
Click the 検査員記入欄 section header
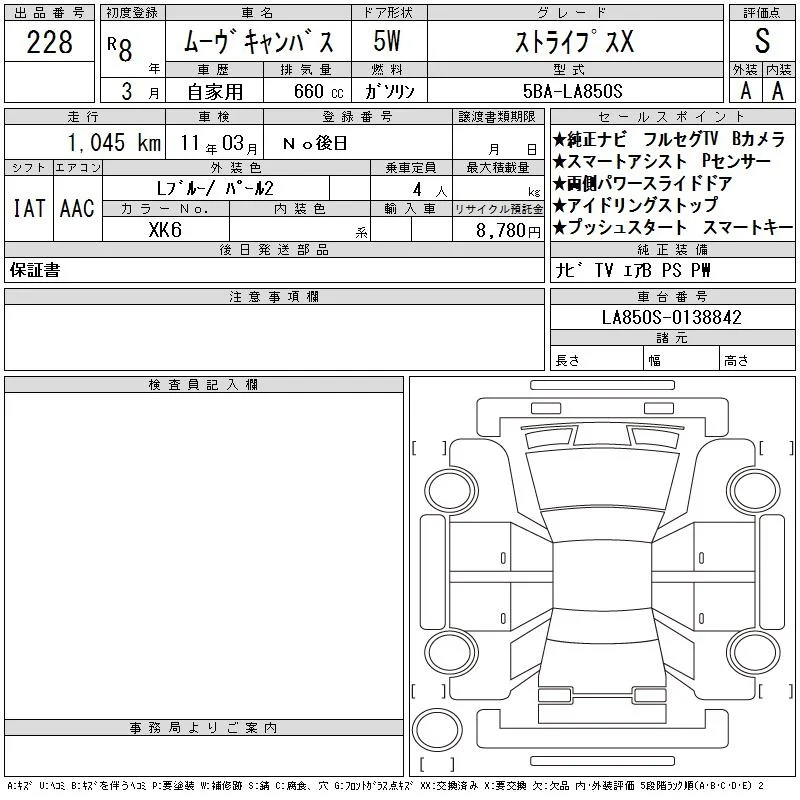204,385
